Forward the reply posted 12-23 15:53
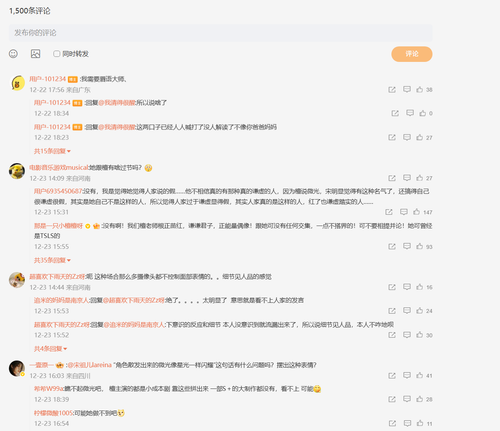Viewport: 500px width, 431px height. (x=392, y=311)
